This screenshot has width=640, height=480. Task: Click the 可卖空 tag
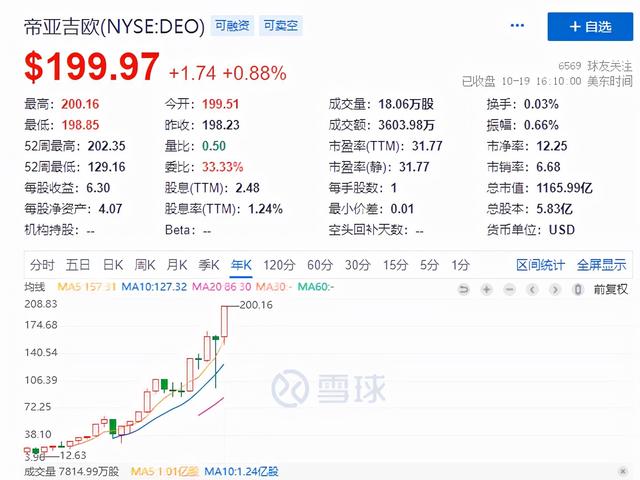tap(280, 26)
